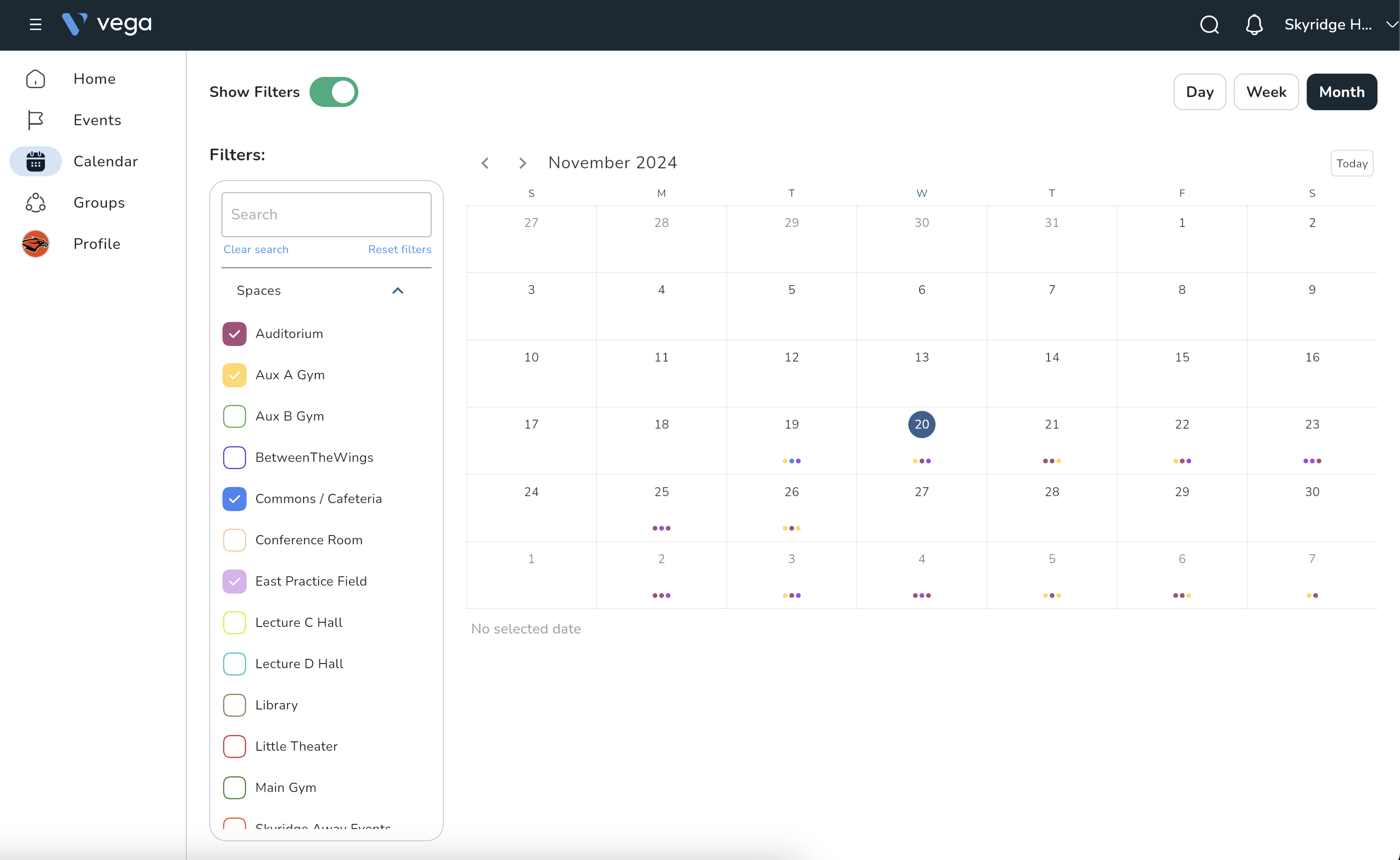Go to next month arrow
Image resolution: width=1400 pixels, height=860 pixels.
(x=523, y=163)
